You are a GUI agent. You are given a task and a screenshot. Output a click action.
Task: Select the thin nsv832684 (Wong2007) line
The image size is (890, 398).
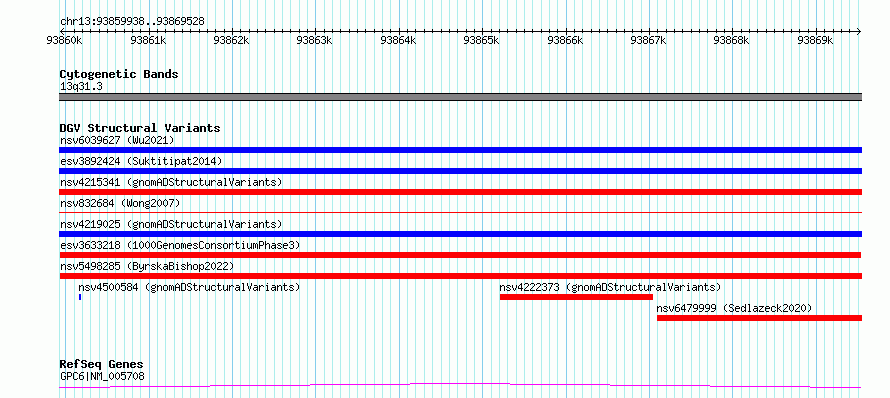[460, 212]
